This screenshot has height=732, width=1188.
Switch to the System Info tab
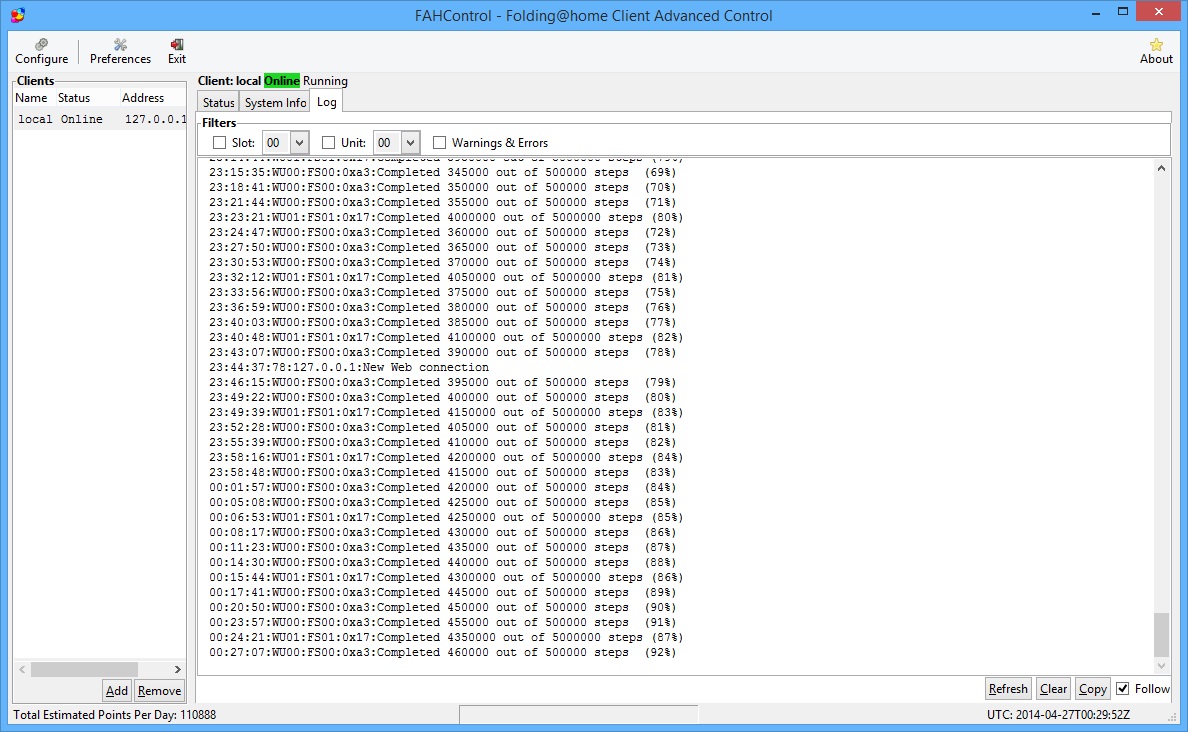coord(275,102)
